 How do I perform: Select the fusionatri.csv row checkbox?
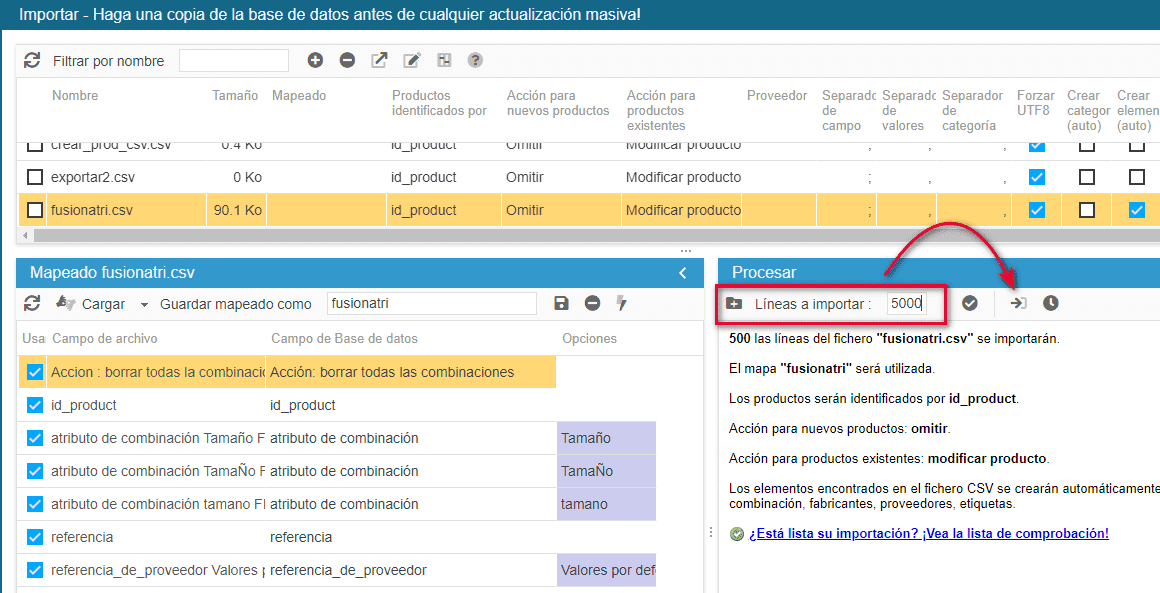(35, 210)
